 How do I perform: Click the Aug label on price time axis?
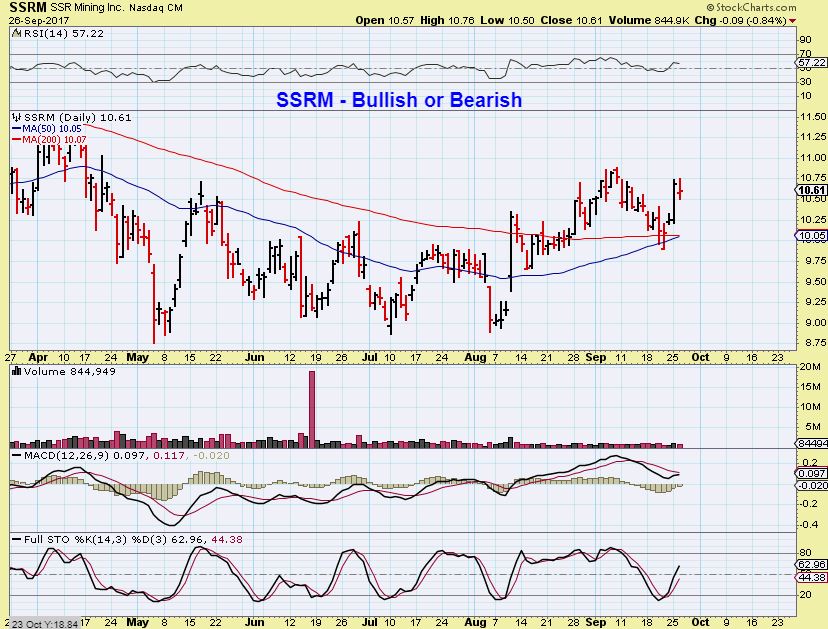tap(475, 358)
